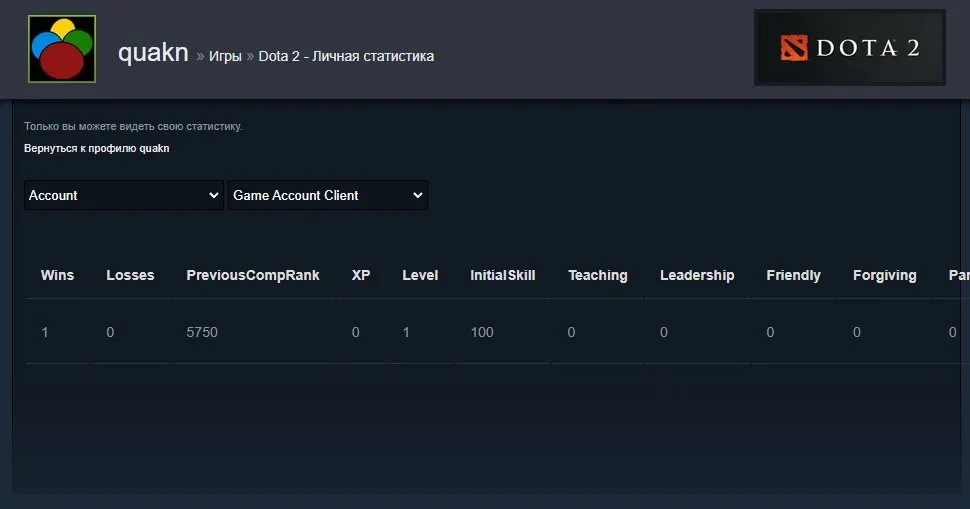This screenshot has height=509, width=970.
Task: Select the Friendly value 0
Action: click(x=770, y=332)
